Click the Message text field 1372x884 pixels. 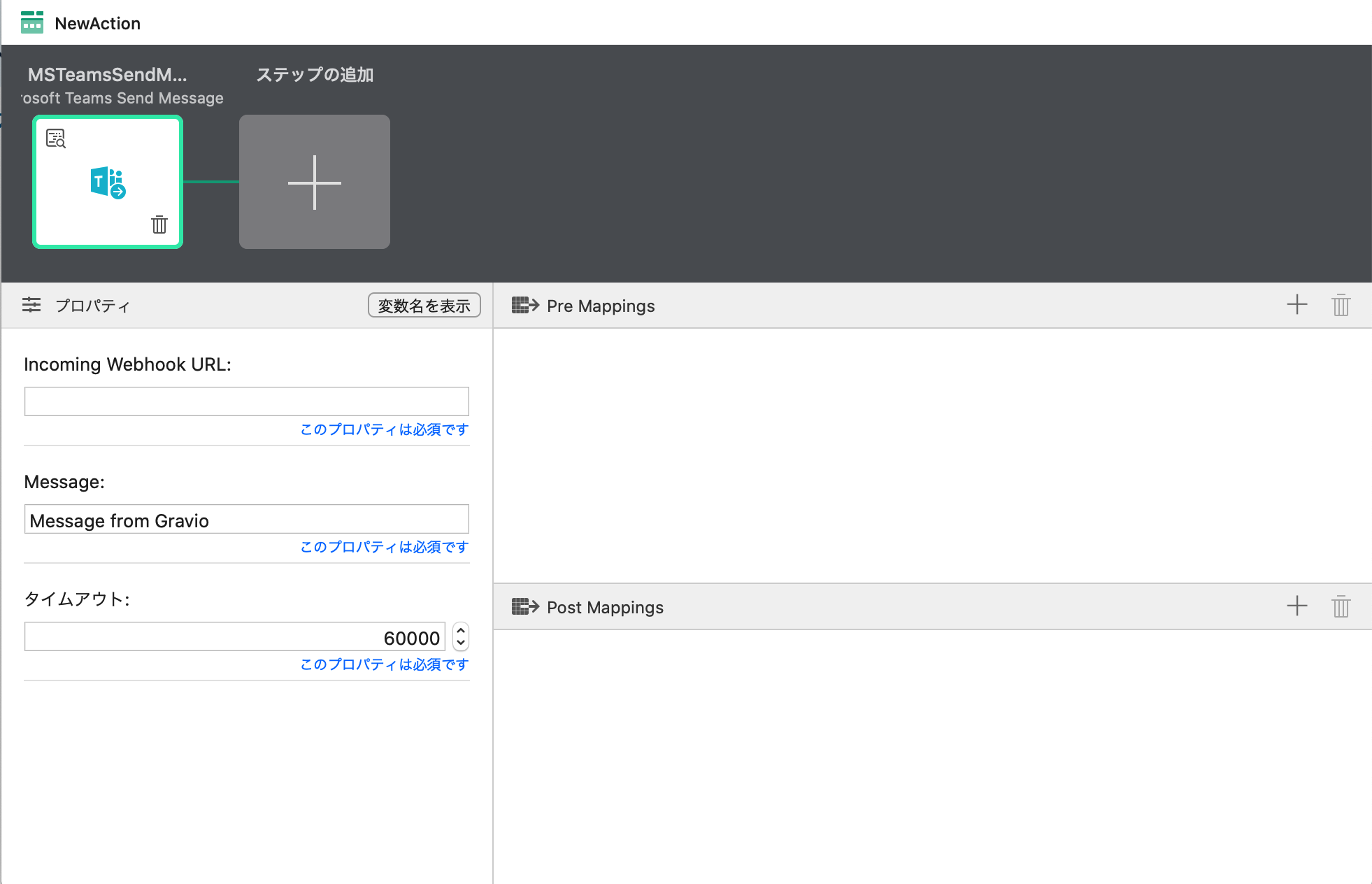(x=246, y=520)
